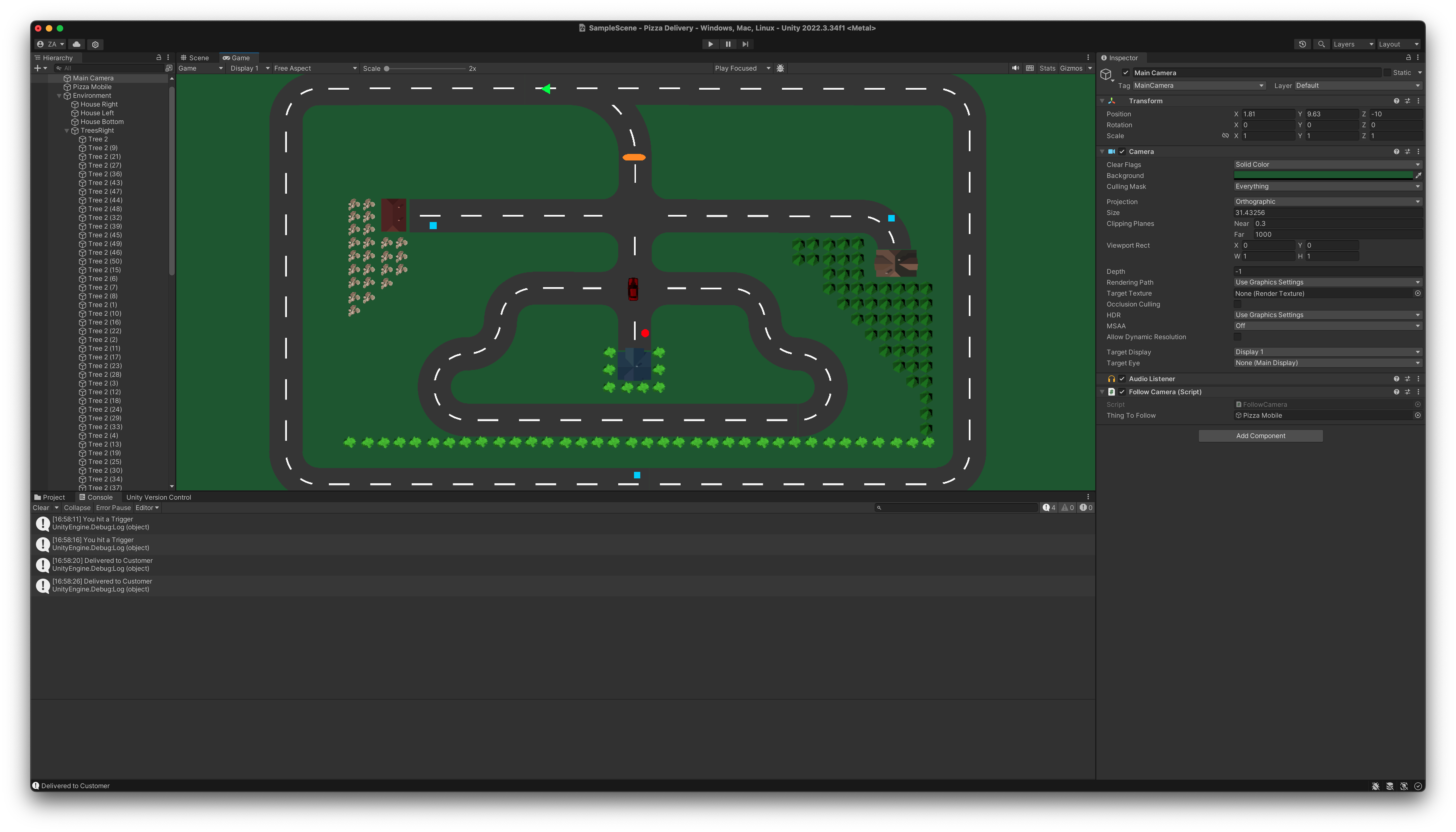Toggle the error count filter in Console
The image size is (1456, 832).
(1086, 508)
